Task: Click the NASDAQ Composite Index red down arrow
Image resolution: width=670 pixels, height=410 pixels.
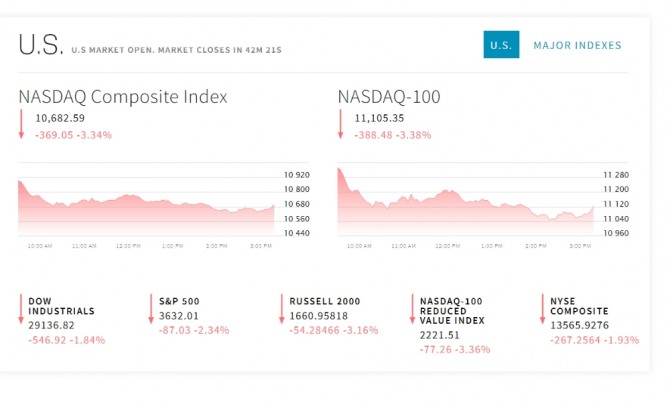Action: pos(21,125)
